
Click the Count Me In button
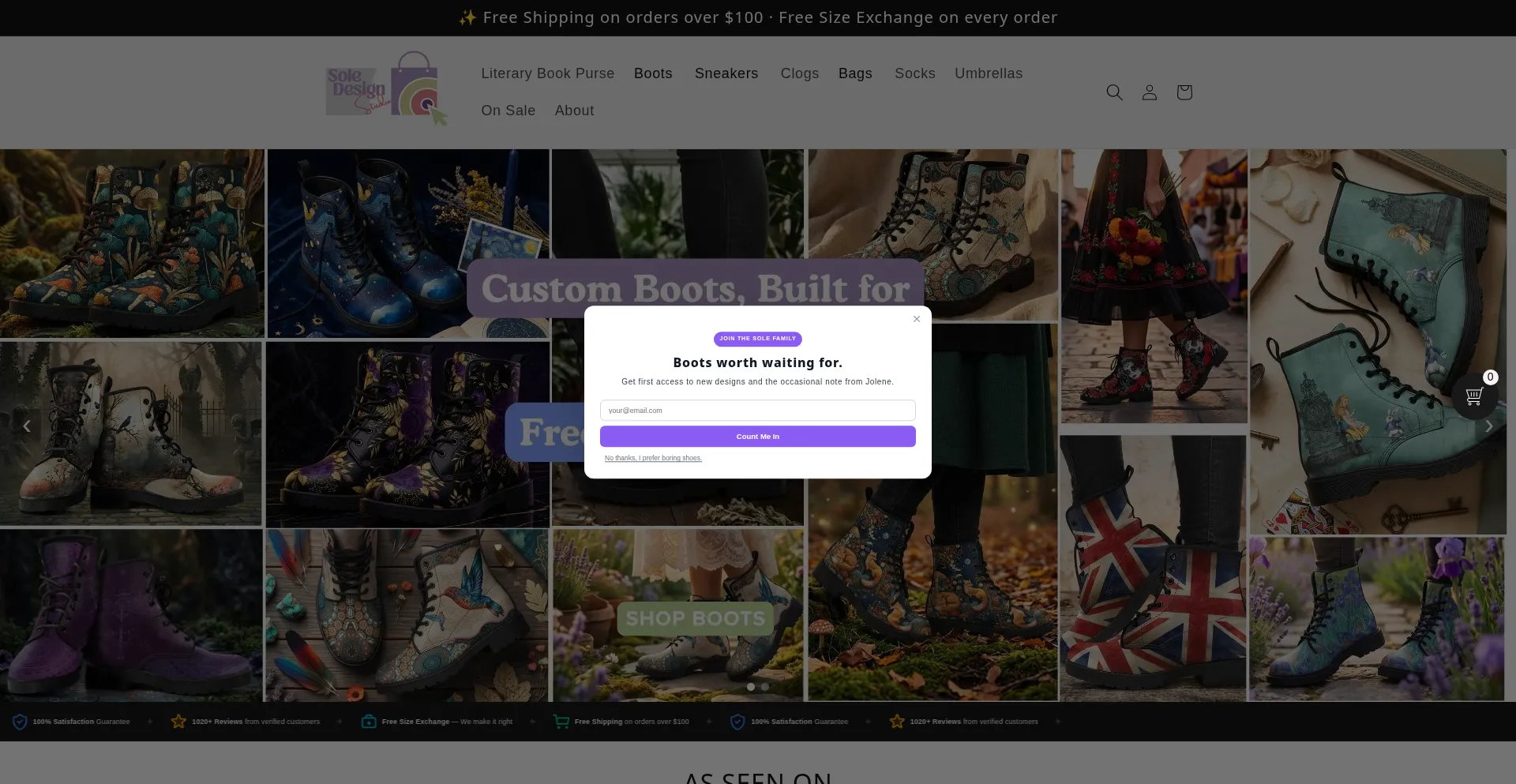pyautogui.click(x=757, y=437)
